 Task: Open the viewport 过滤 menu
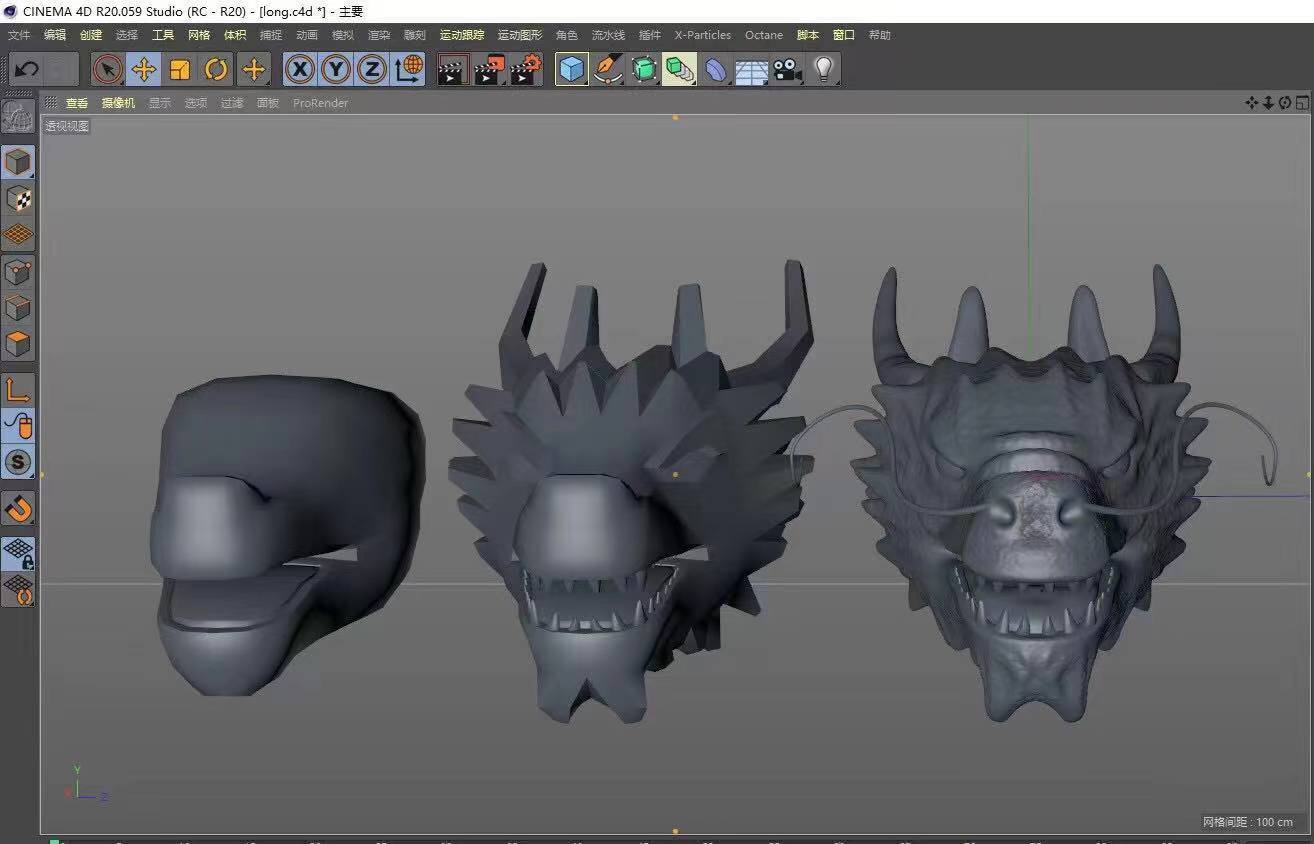pyautogui.click(x=232, y=103)
